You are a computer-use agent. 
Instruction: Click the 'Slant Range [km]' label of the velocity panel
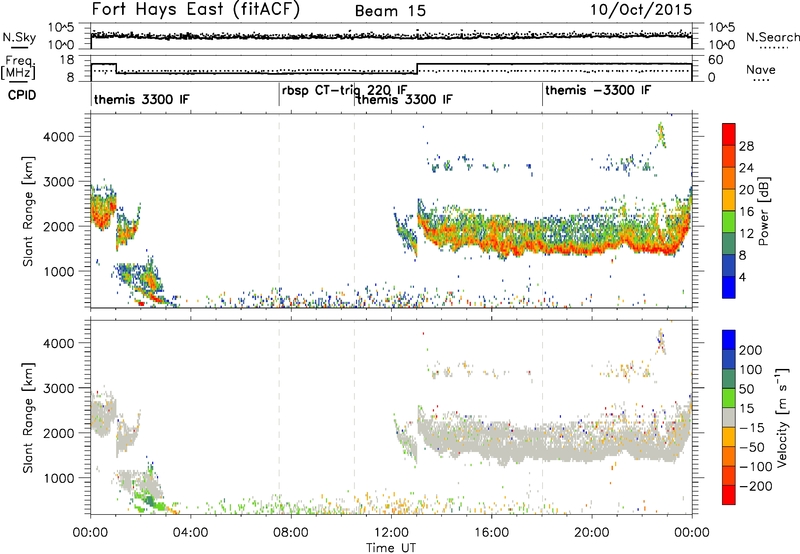pos(28,417)
